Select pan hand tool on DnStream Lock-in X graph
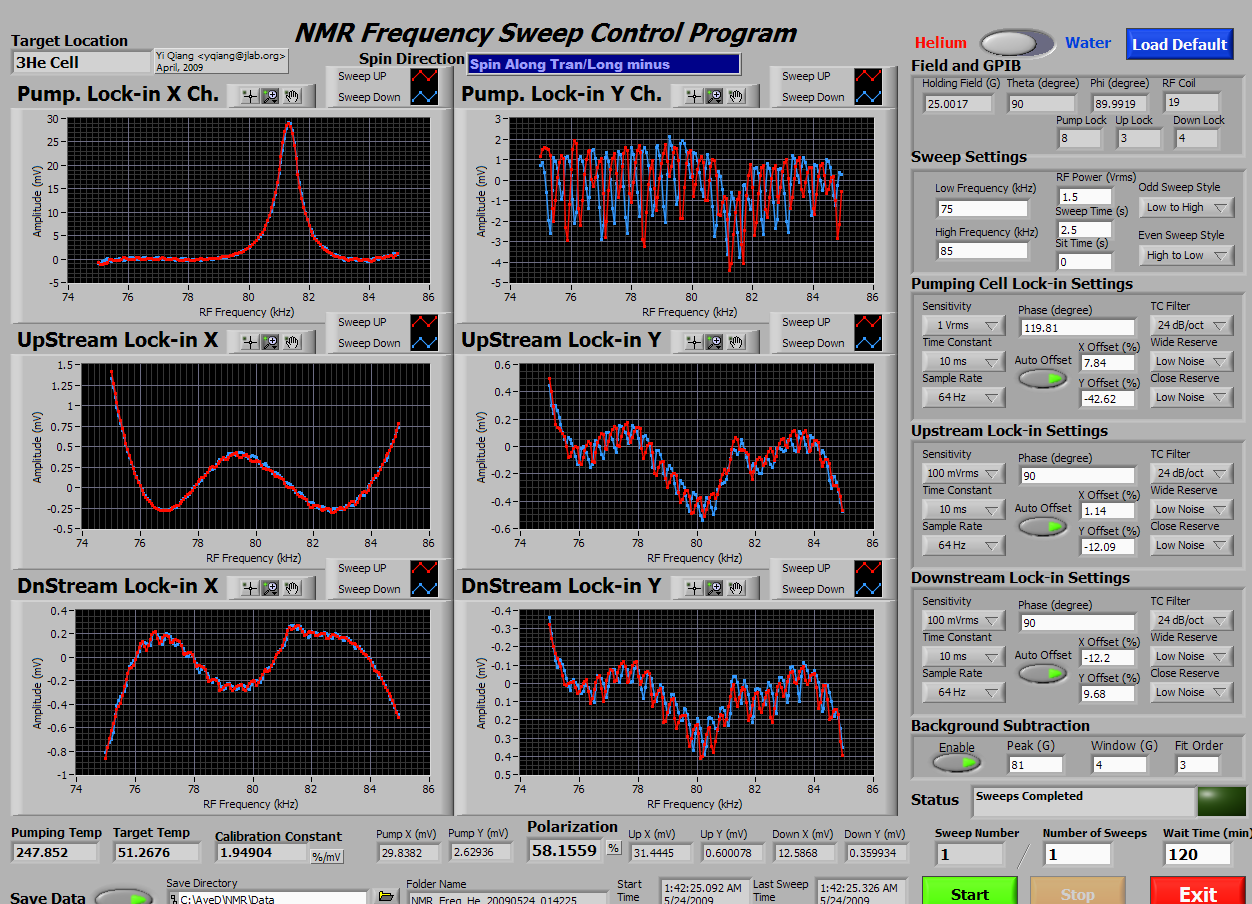This screenshot has width=1252, height=904. tap(293, 588)
